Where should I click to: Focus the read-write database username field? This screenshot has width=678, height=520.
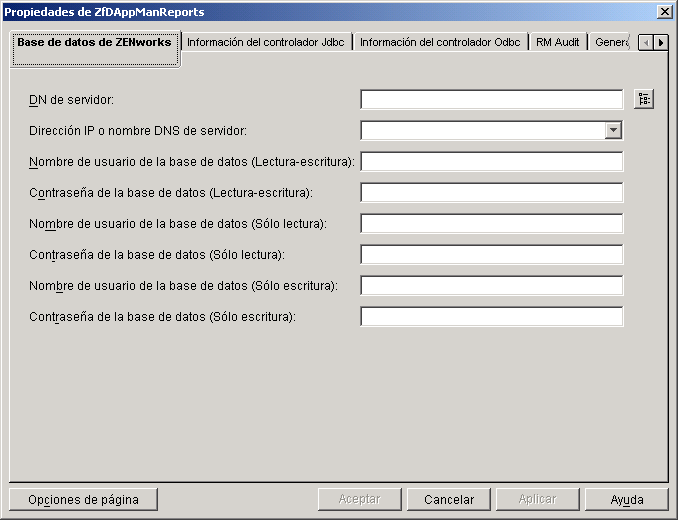492,161
